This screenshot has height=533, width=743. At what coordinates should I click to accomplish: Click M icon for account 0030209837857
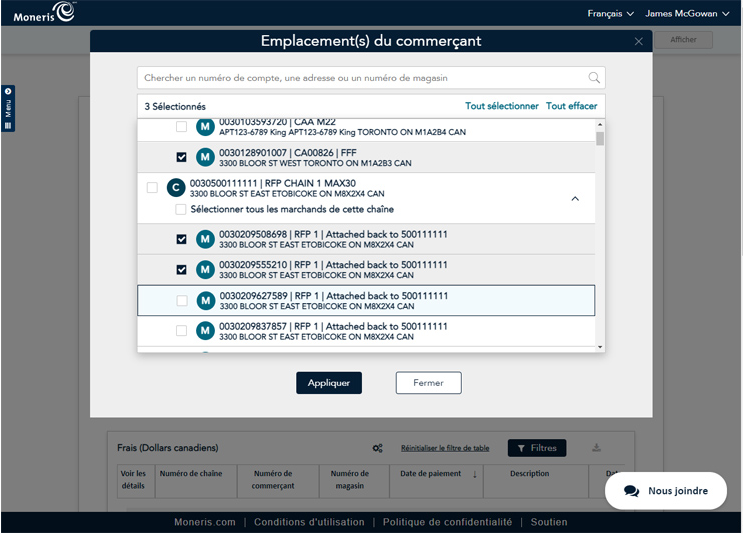[x=205, y=331]
